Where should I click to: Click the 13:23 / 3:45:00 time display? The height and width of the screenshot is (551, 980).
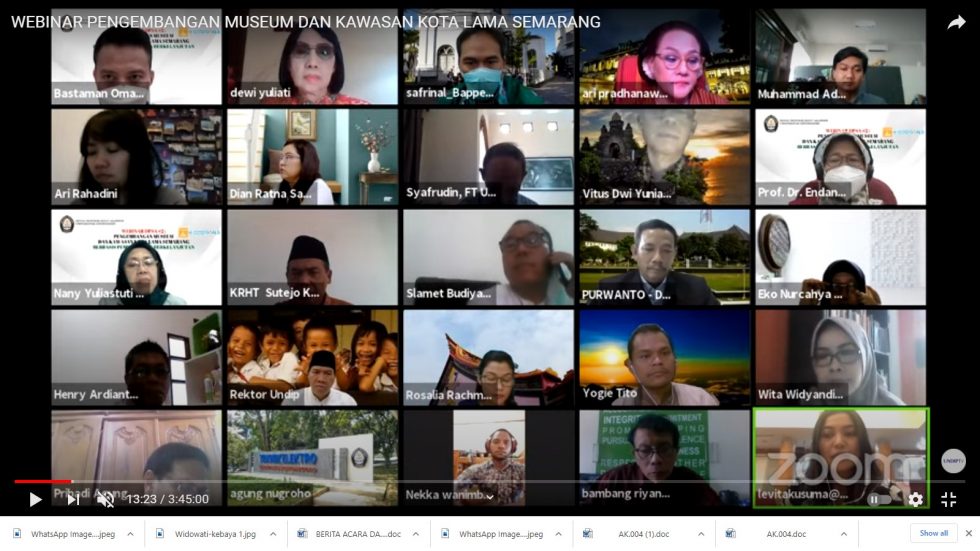point(167,499)
